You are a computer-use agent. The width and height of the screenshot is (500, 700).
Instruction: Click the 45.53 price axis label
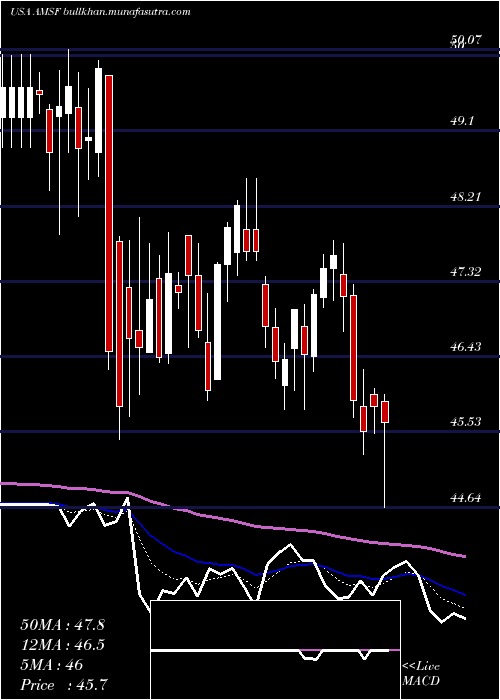(465, 421)
